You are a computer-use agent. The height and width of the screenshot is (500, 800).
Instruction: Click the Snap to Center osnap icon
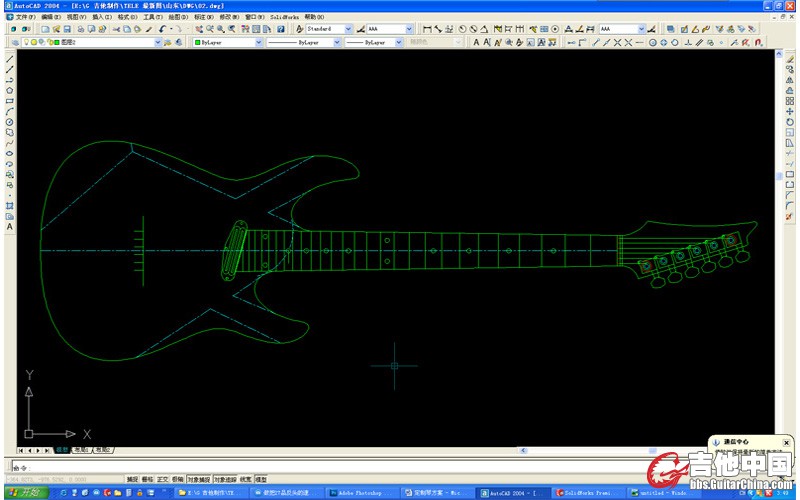(653, 42)
